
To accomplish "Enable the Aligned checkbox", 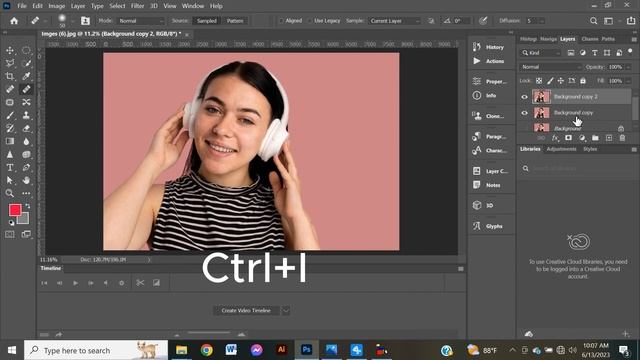I will pyautogui.click(x=281, y=21).
